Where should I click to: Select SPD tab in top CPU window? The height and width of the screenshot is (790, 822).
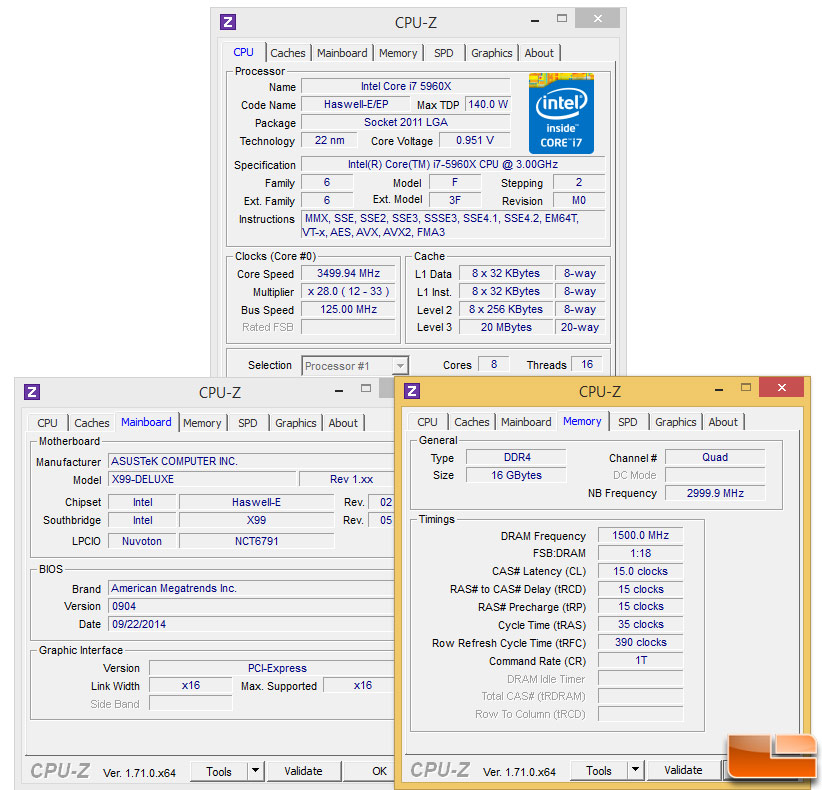click(x=444, y=53)
